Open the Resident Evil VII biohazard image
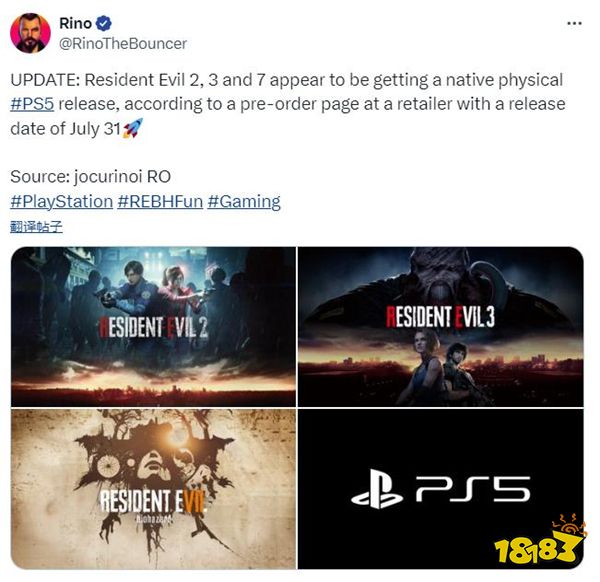The height and width of the screenshot is (582, 600). (x=153, y=489)
